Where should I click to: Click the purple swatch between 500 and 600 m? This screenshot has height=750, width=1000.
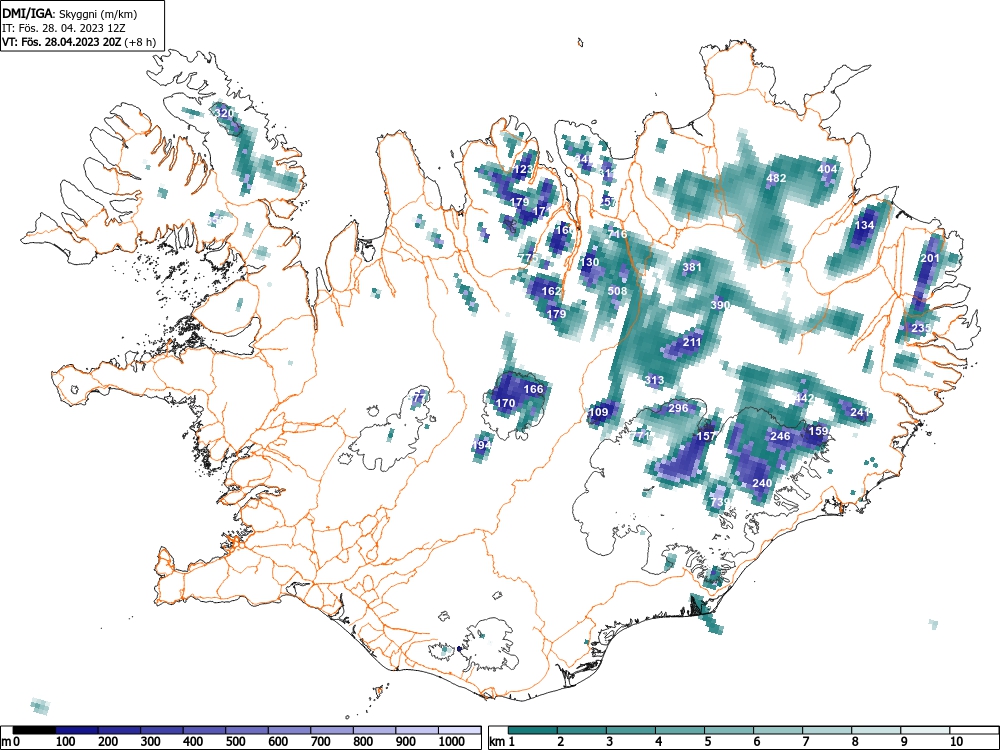(x=247, y=730)
